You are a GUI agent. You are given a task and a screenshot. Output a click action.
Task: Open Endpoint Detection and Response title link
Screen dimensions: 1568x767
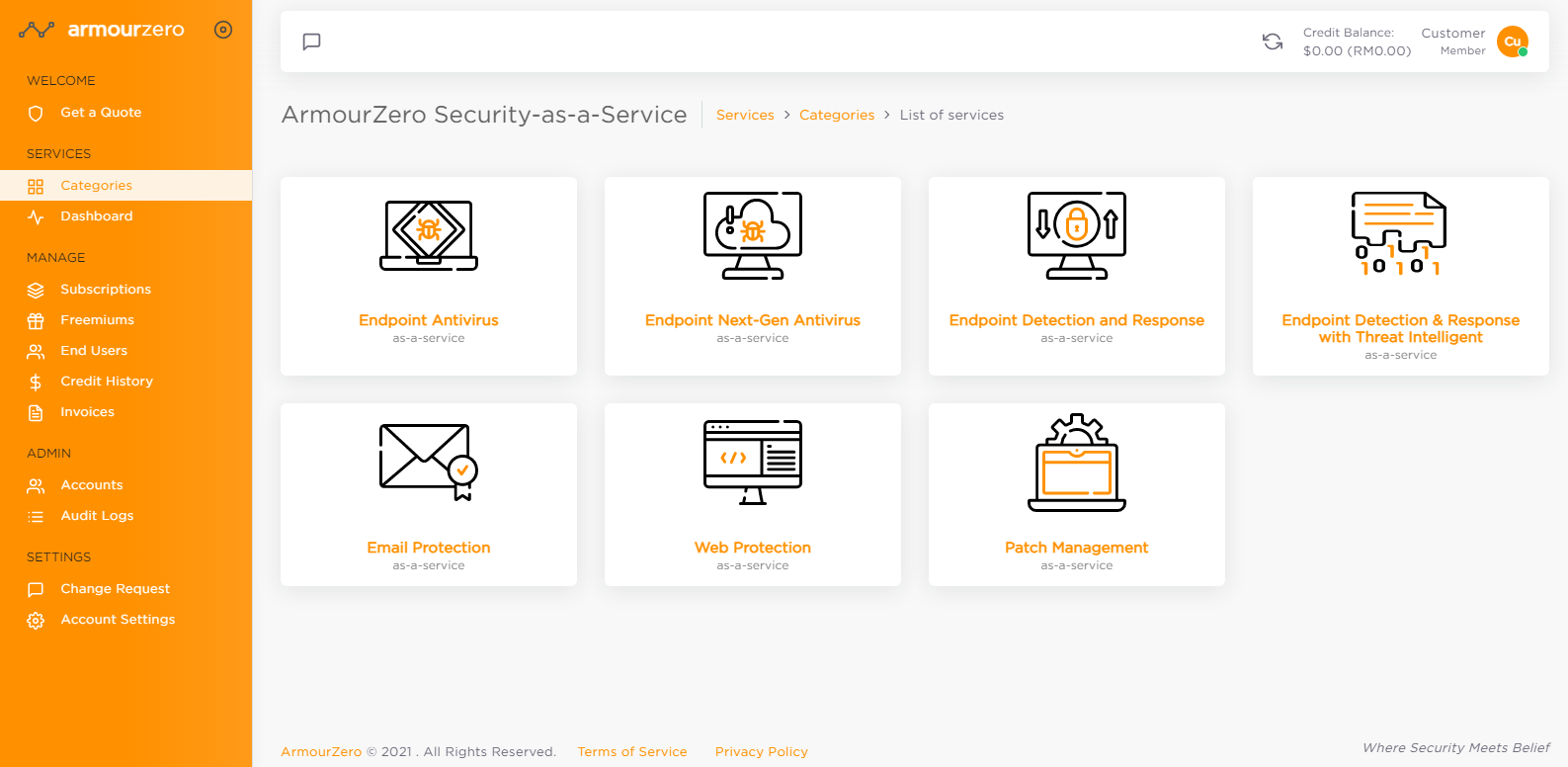coord(1077,320)
